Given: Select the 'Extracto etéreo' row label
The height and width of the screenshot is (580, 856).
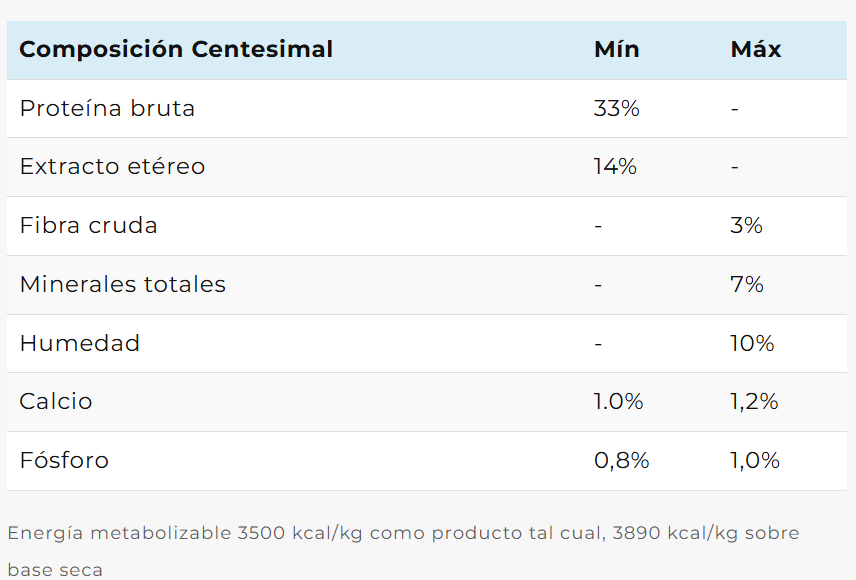Looking at the screenshot, I should pos(112,166).
